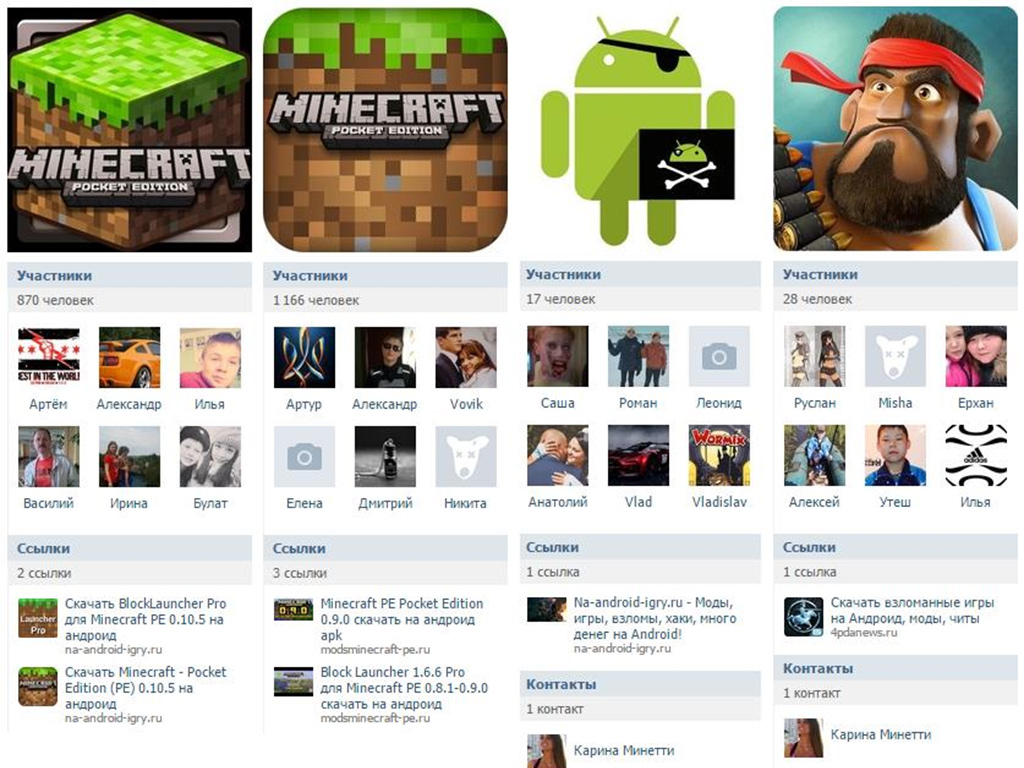Follow the Na-android-igry.ru mods link
The width and height of the screenshot is (1024, 768).
655,618
